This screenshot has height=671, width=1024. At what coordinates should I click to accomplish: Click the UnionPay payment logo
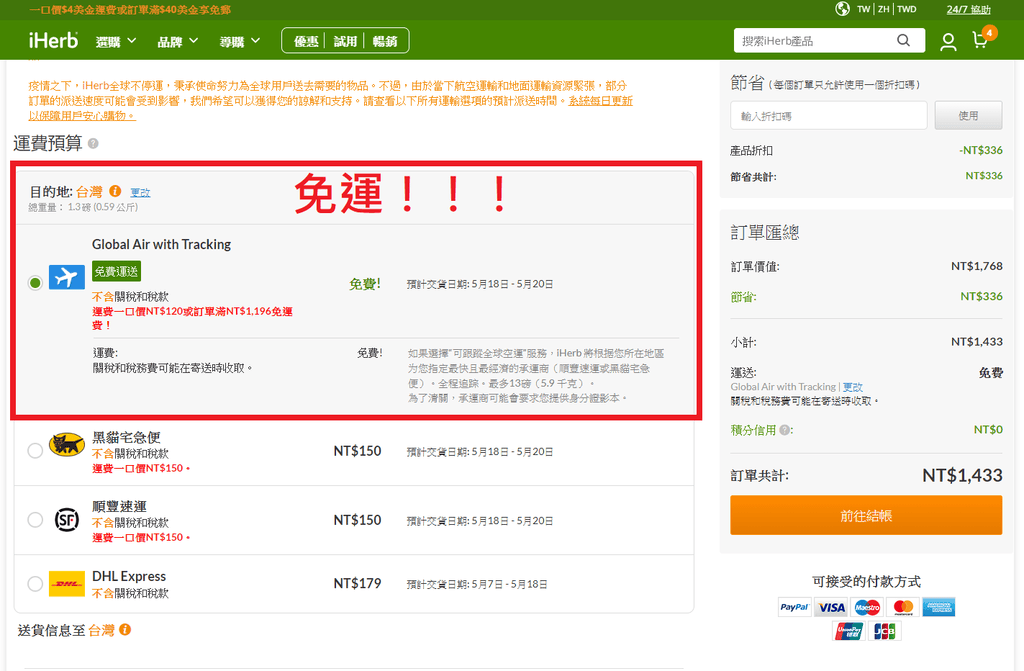point(849,631)
